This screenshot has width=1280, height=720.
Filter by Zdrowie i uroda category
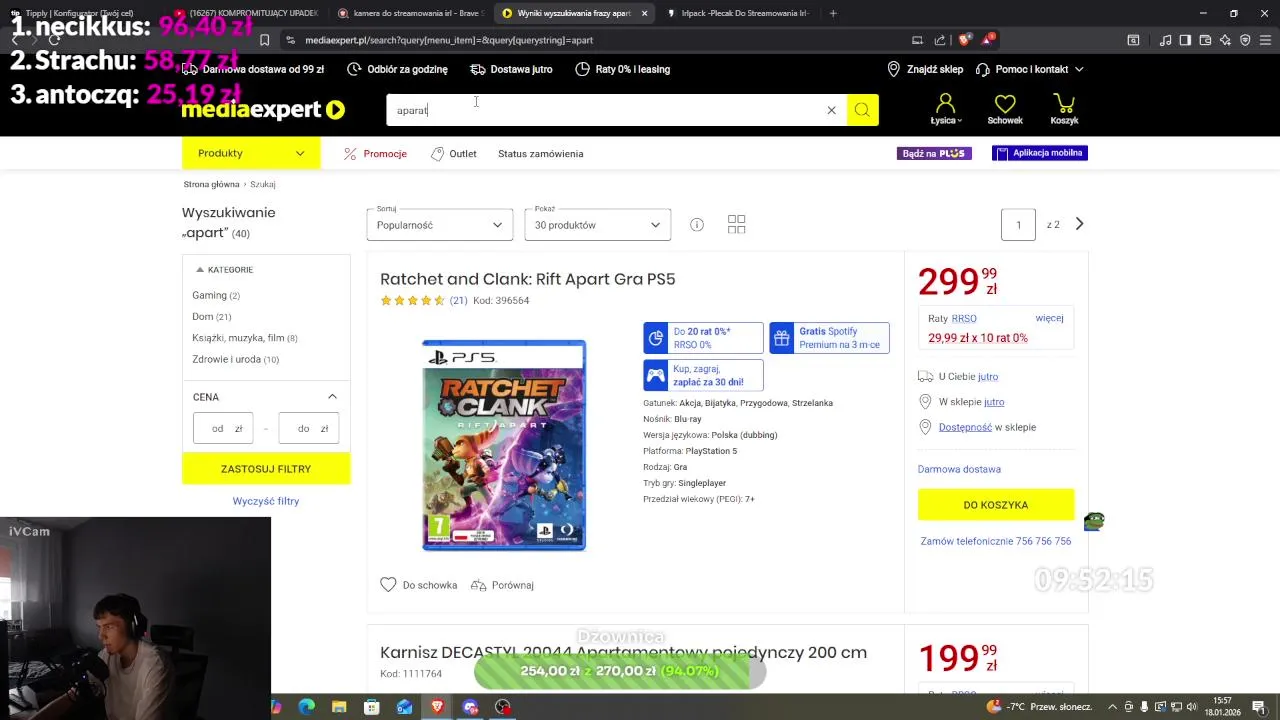pyautogui.click(x=236, y=359)
